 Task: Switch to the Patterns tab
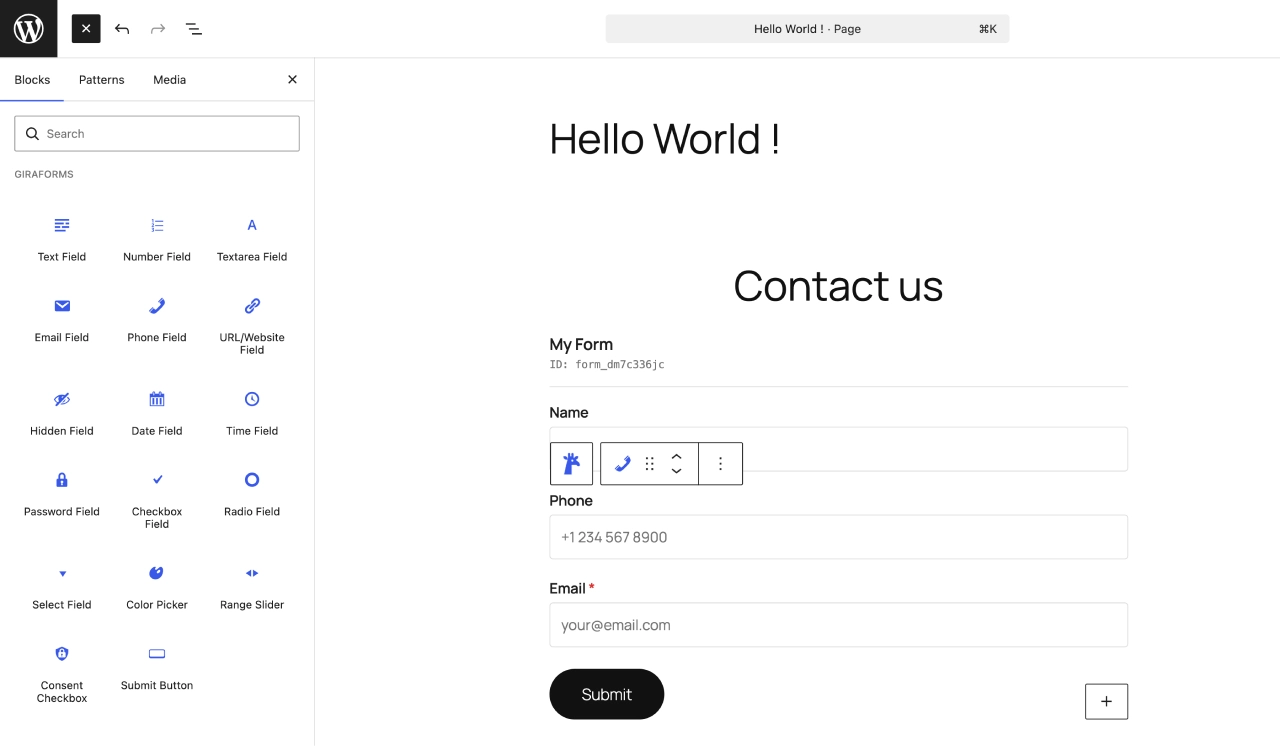click(102, 80)
